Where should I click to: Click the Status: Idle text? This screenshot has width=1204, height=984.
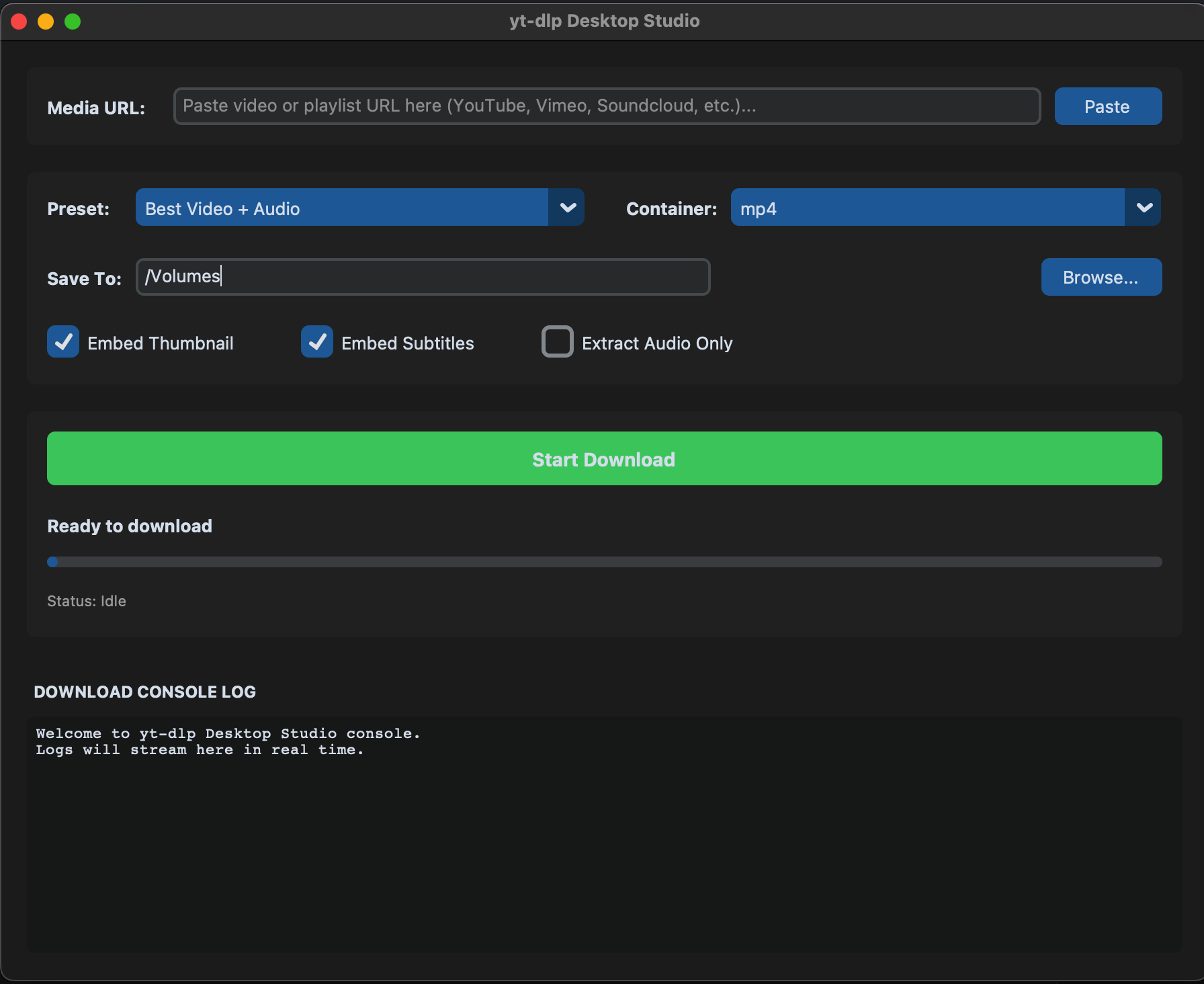tap(87, 601)
